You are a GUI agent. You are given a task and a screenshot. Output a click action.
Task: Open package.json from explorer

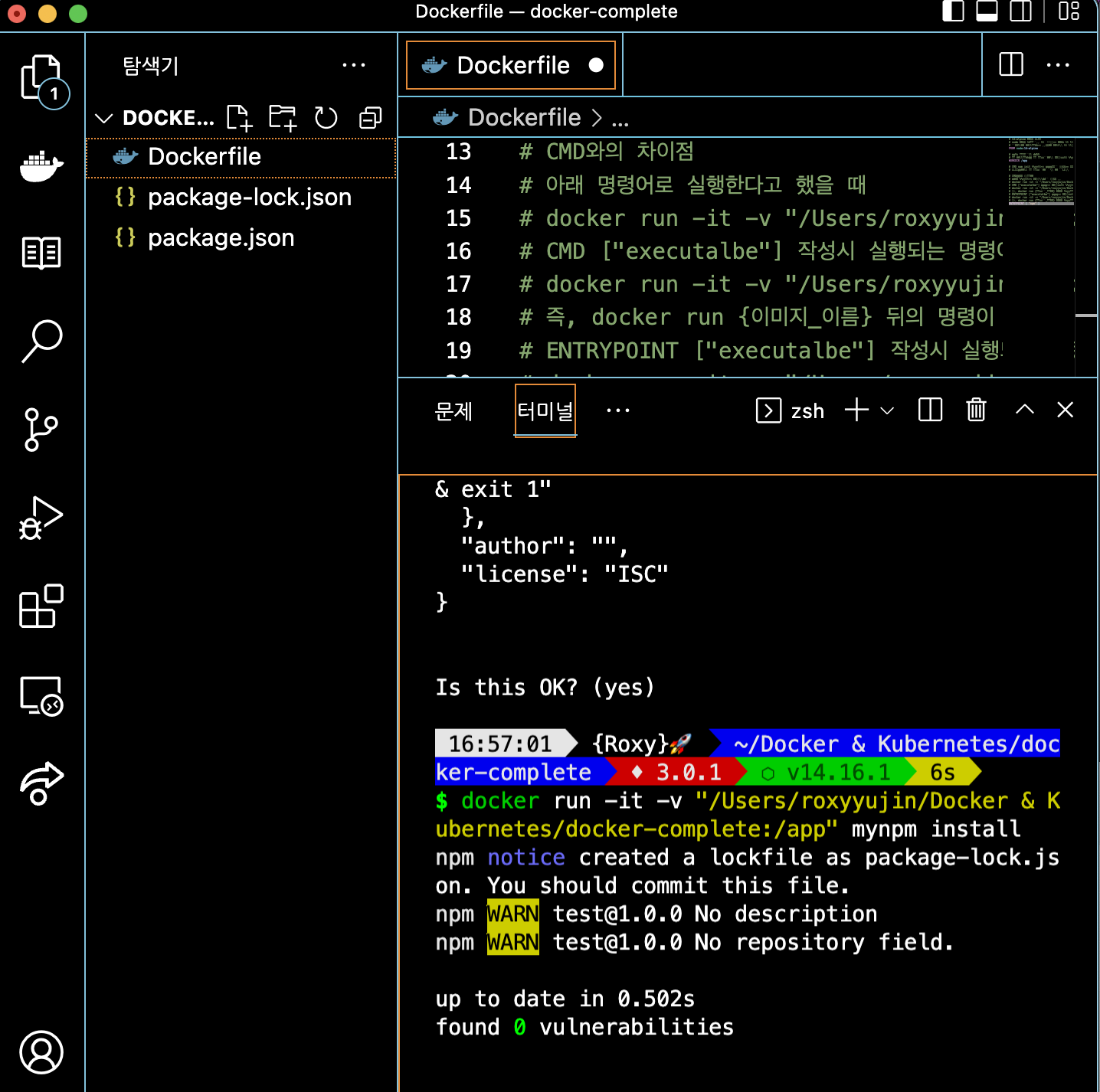[241, 238]
